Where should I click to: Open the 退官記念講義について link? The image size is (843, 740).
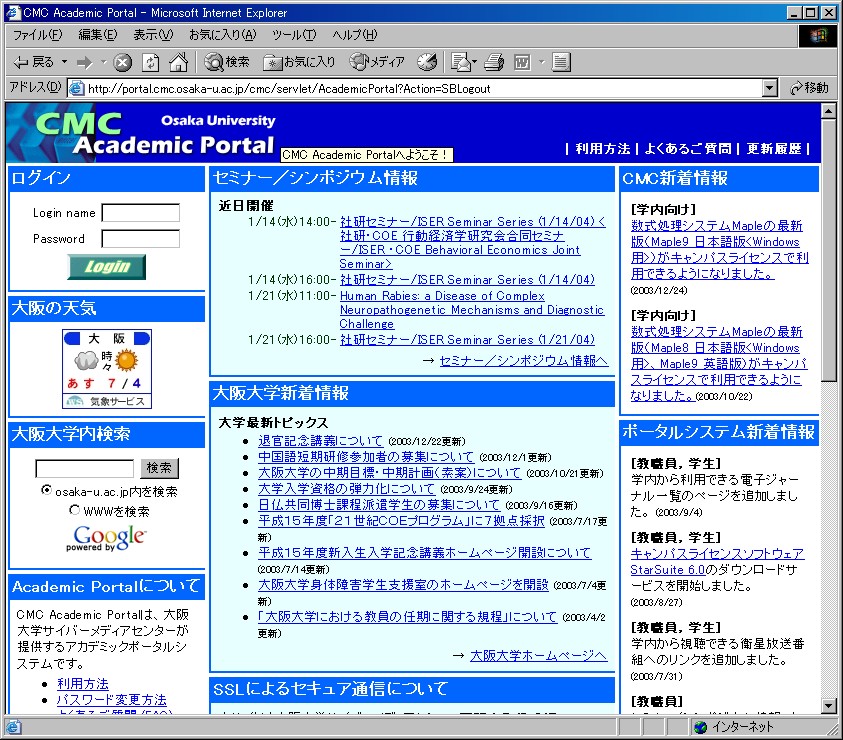[x=320, y=441]
